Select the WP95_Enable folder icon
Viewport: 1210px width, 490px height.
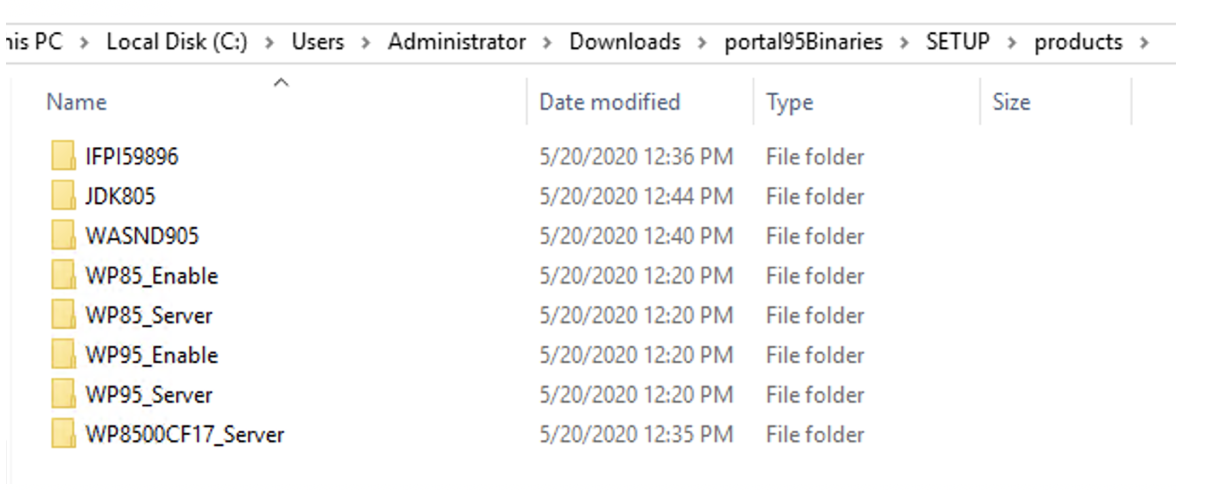point(63,355)
